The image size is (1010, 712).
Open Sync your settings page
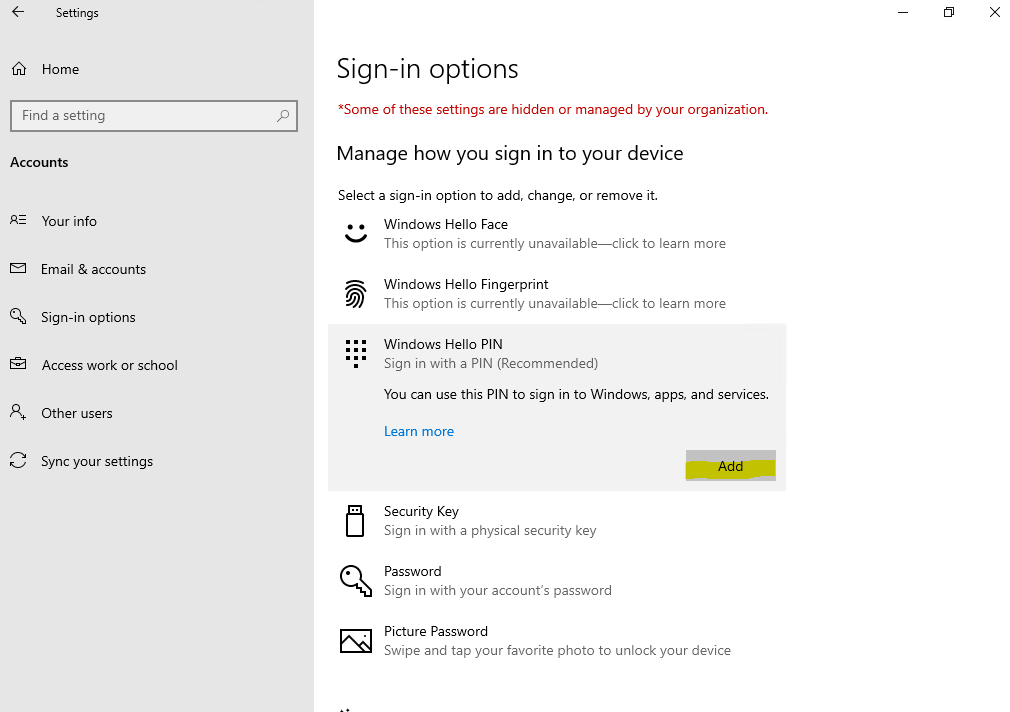point(97,461)
